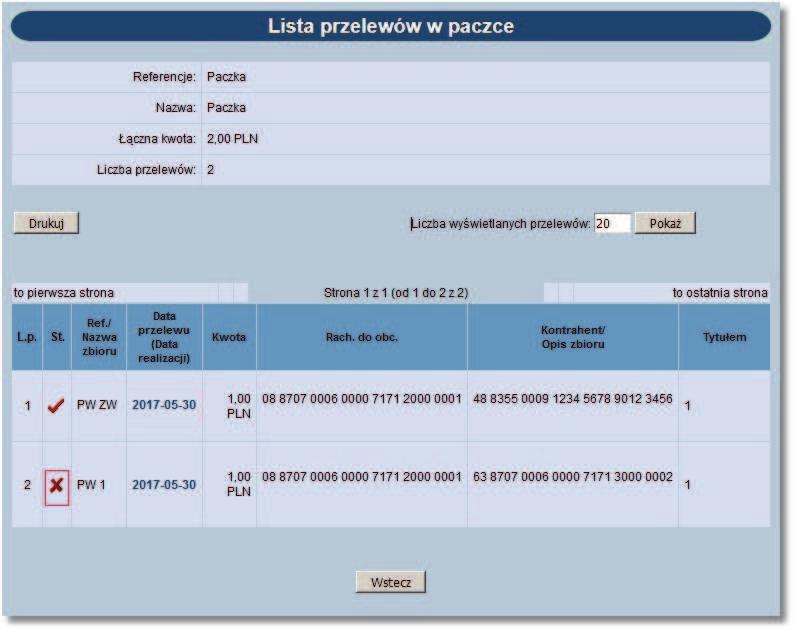794x630 pixels.
Task: Click the Nazwa value Paczka
Action: coord(226,108)
